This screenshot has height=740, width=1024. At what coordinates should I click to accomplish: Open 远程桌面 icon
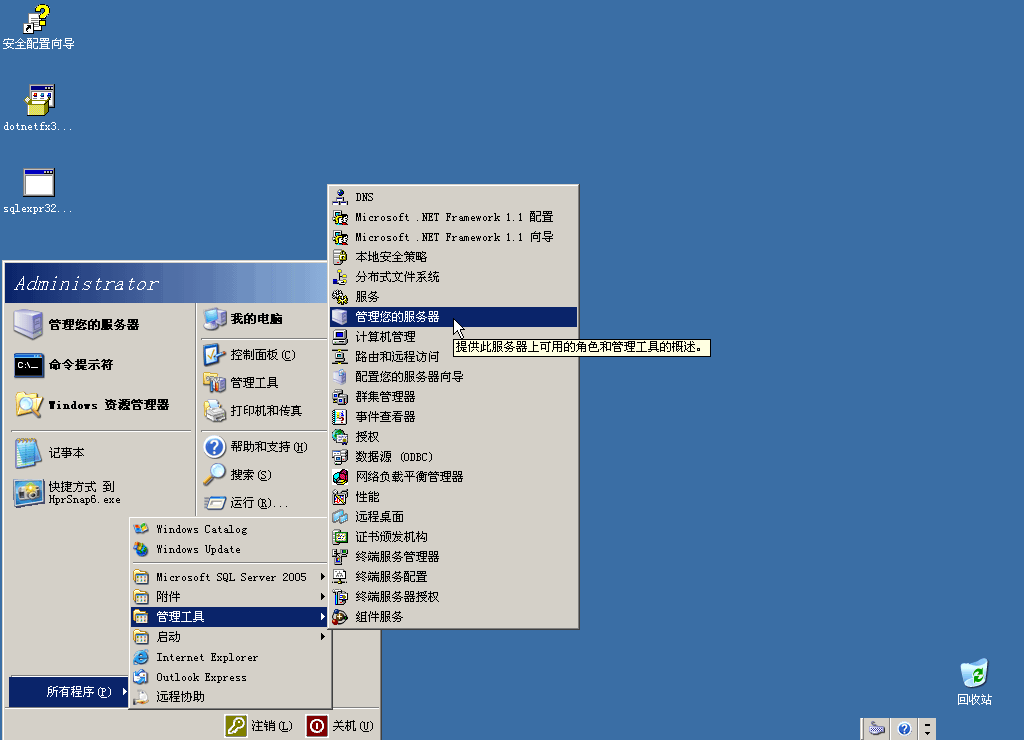coord(340,517)
